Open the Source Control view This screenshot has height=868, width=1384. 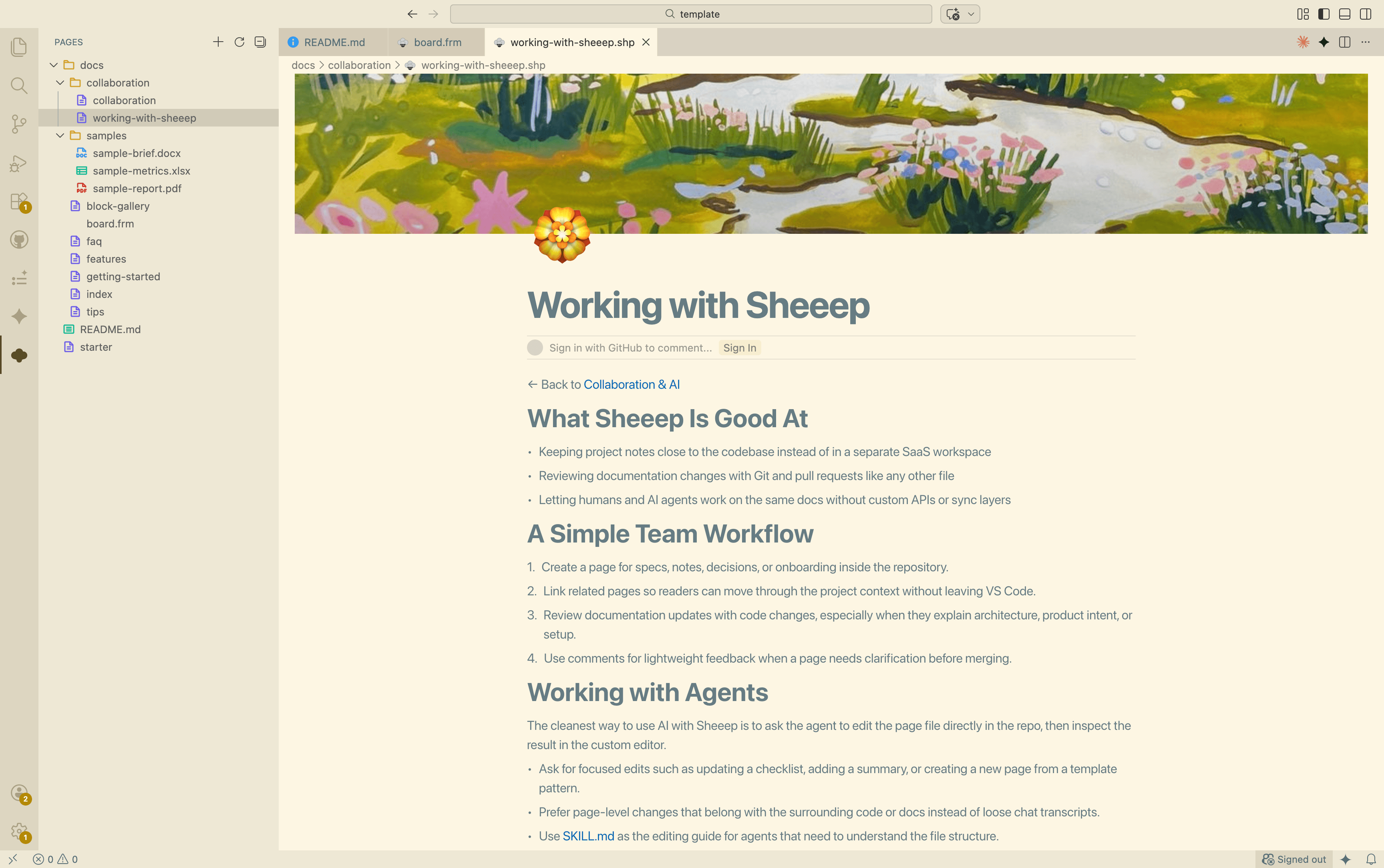[x=19, y=124]
